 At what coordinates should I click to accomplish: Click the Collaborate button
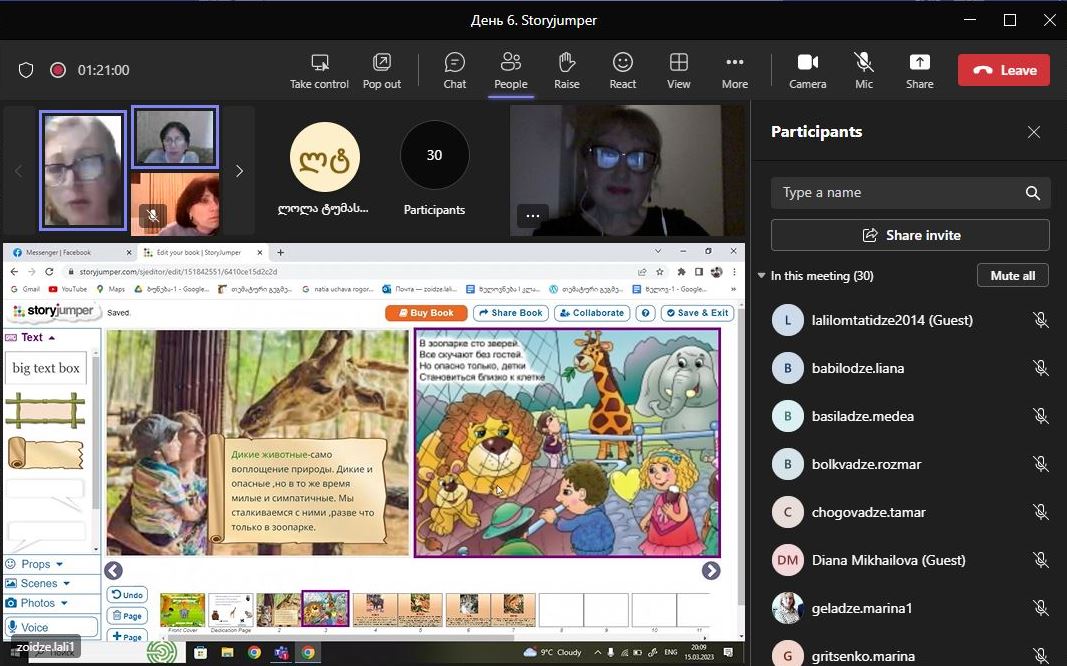(x=592, y=313)
